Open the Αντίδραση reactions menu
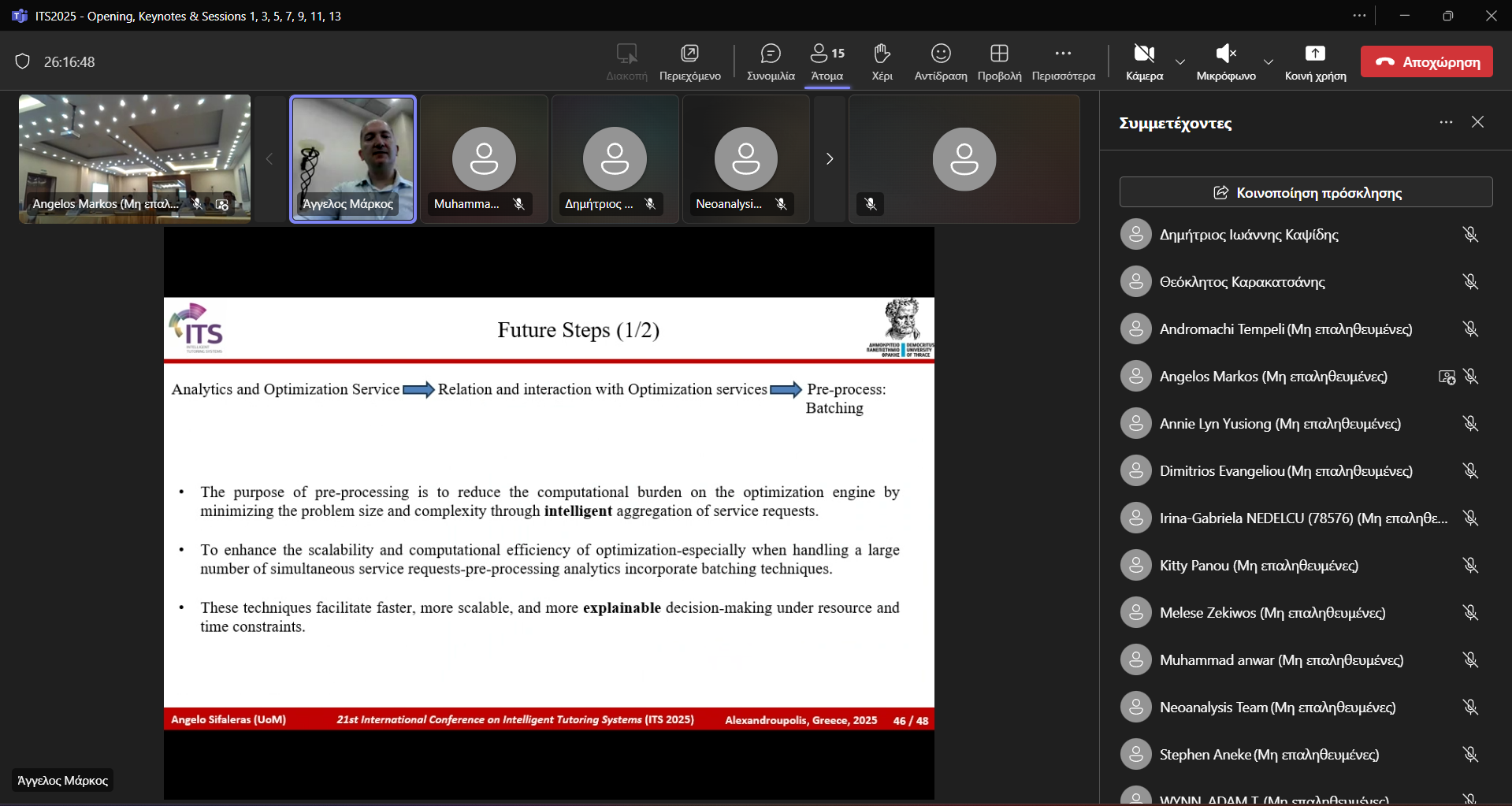 (941, 62)
